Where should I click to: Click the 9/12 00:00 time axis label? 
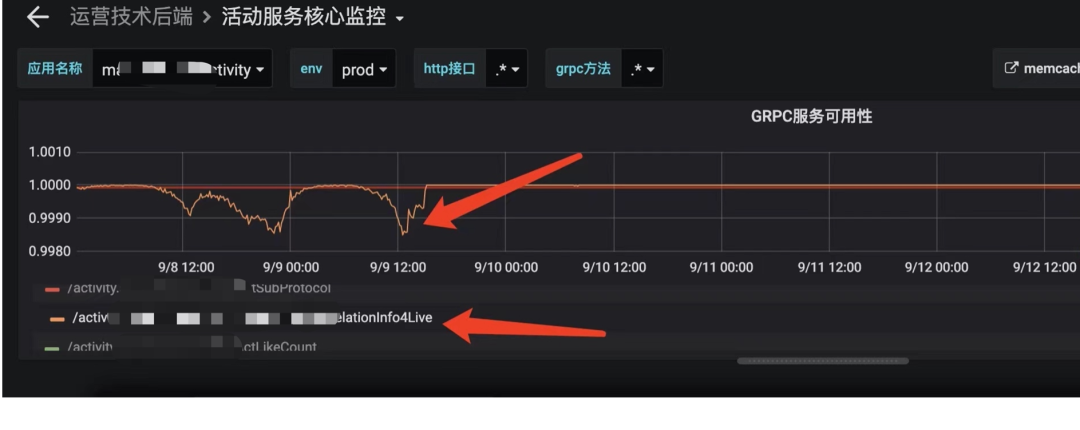click(937, 267)
